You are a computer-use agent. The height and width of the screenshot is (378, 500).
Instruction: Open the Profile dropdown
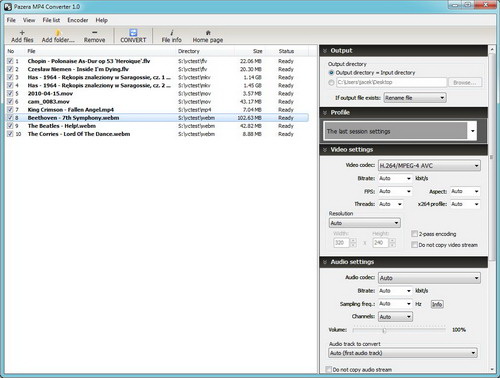click(401, 131)
